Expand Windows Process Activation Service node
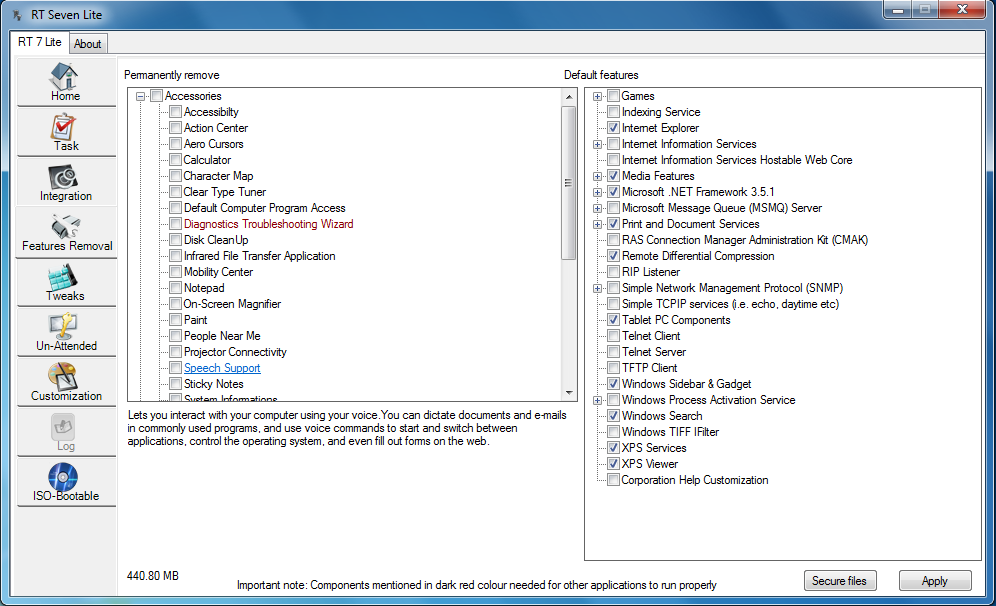This screenshot has width=996, height=606. coord(597,400)
